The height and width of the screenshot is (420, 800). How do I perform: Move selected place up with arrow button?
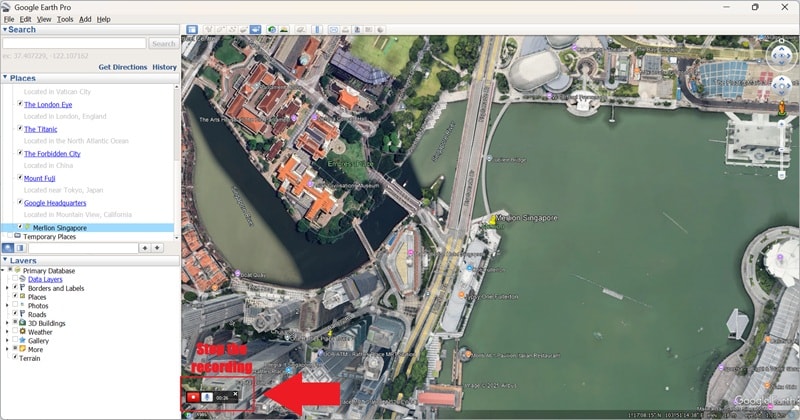coord(145,248)
